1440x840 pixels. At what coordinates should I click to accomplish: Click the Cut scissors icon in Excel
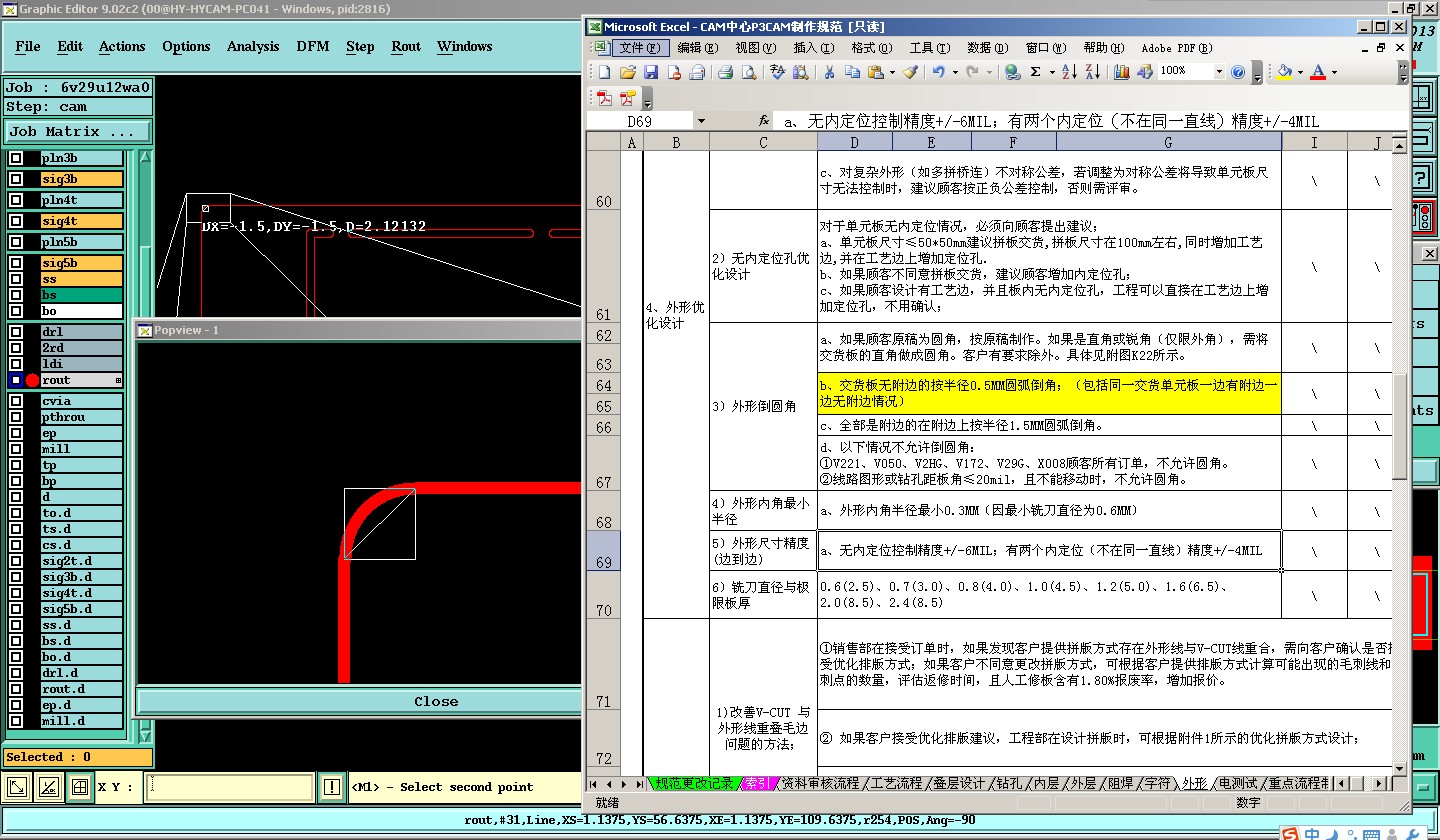(x=828, y=72)
